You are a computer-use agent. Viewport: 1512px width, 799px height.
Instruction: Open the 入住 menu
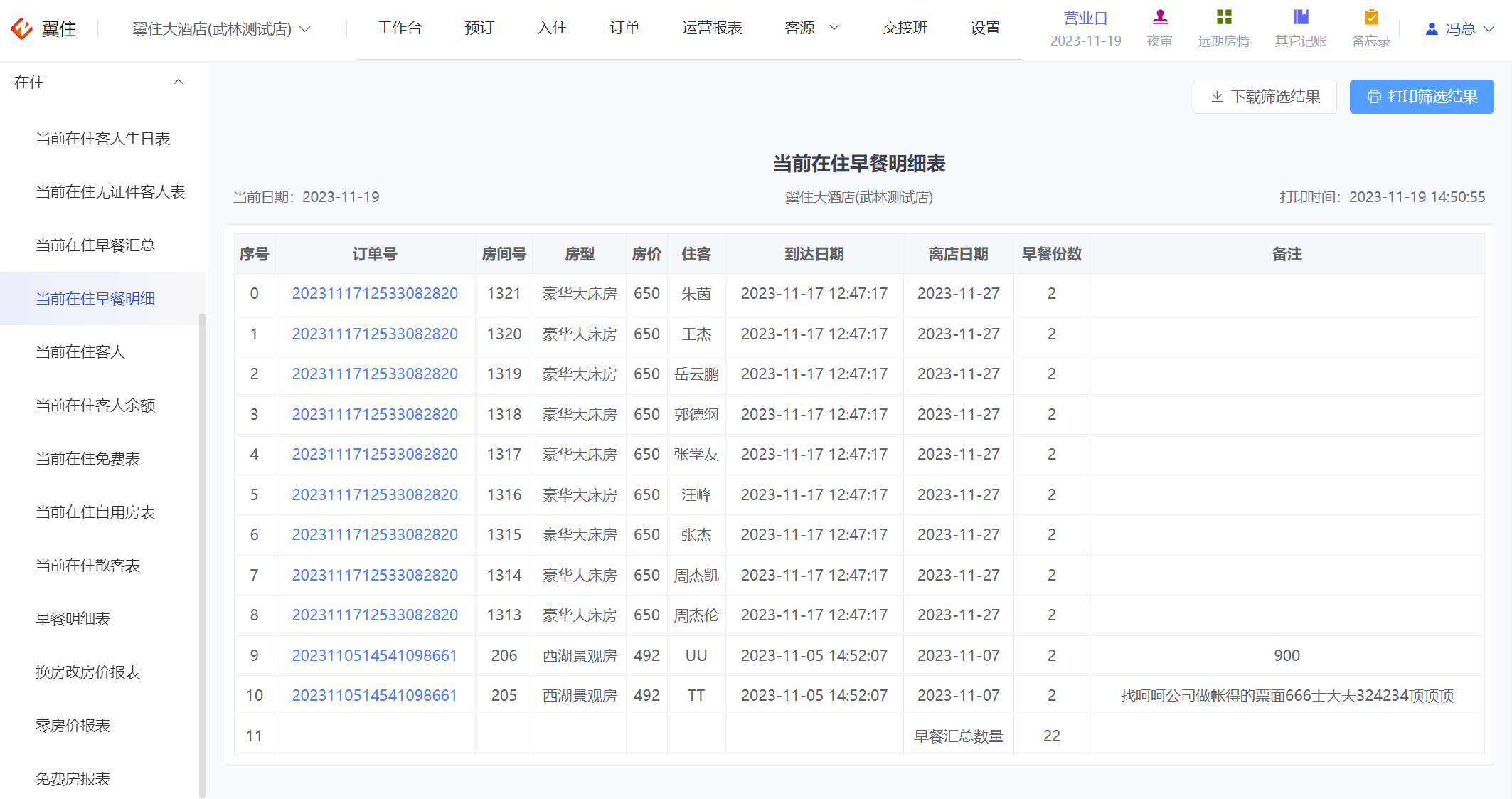pyautogui.click(x=552, y=28)
